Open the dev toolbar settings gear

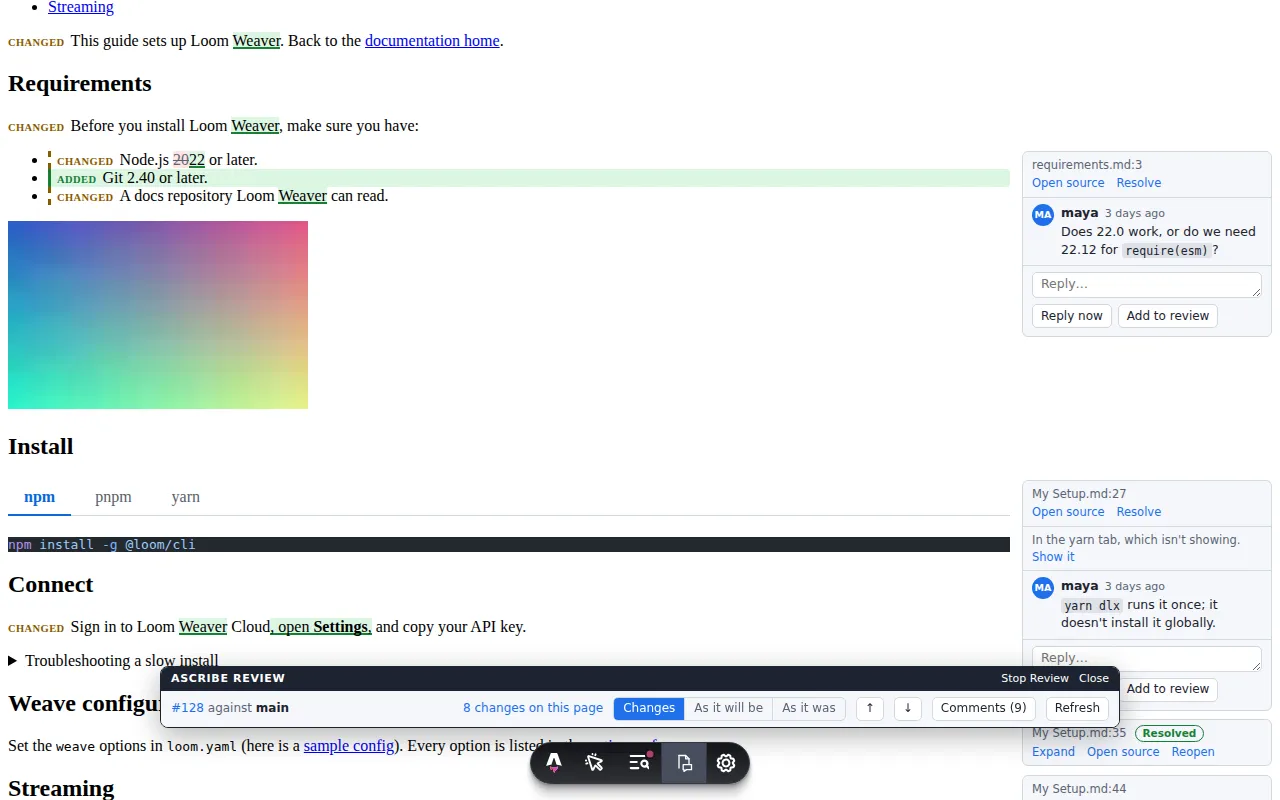726,763
